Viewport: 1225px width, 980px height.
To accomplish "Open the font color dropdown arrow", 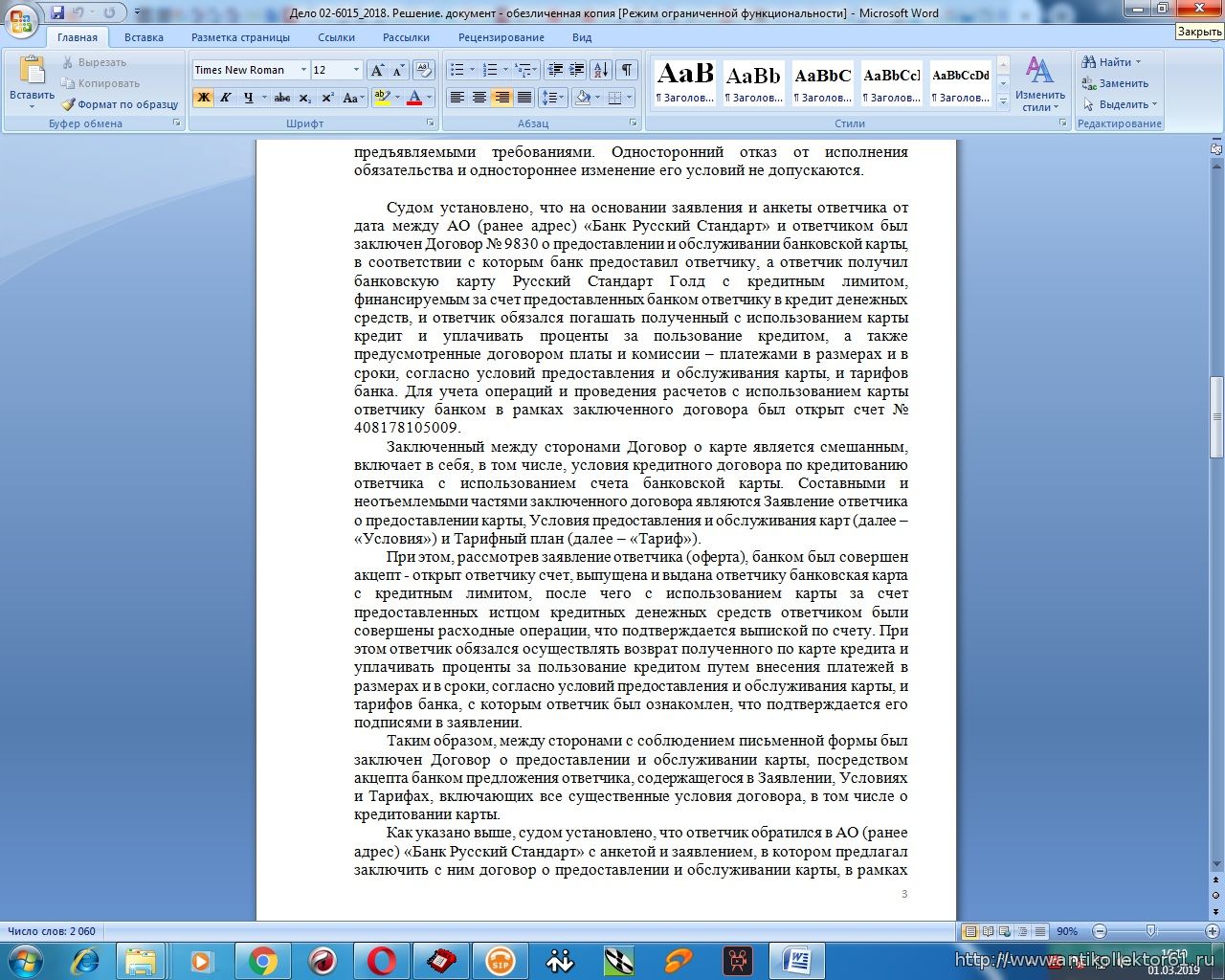I will tap(429, 98).
